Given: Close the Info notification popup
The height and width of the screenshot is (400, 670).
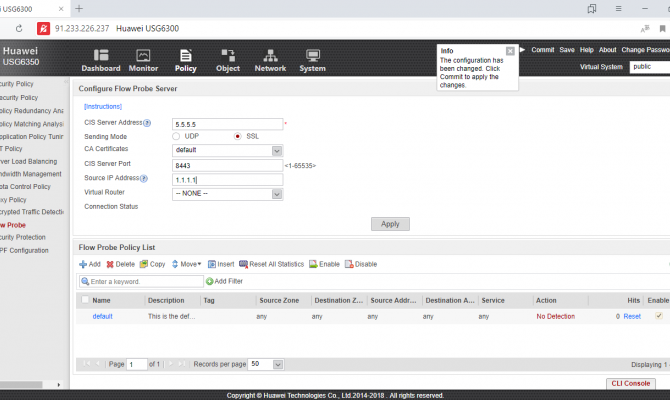Looking at the screenshot, I should tap(510, 51).
